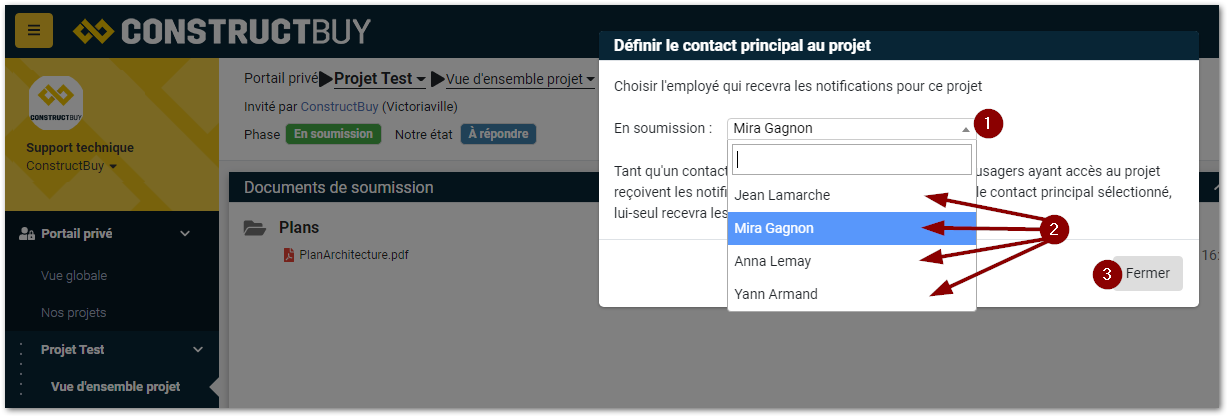Collapse the Portail privé sidebar section
Viewport: 1228px width, 417px height.
coord(185,234)
